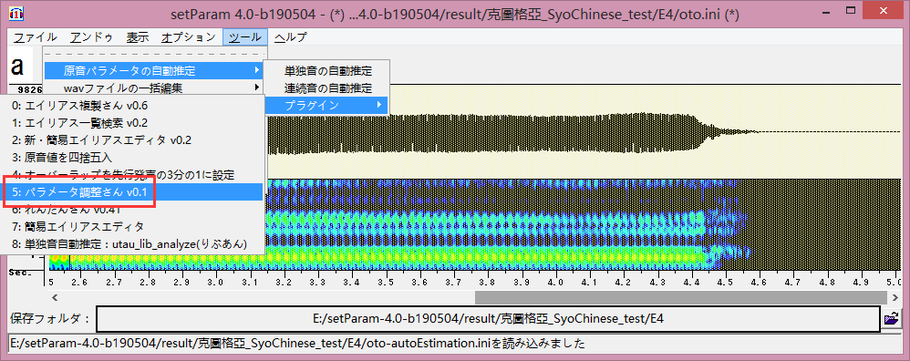
Task: Expand wavファイルの一括編集 submenu
Action: click(153, 88)
